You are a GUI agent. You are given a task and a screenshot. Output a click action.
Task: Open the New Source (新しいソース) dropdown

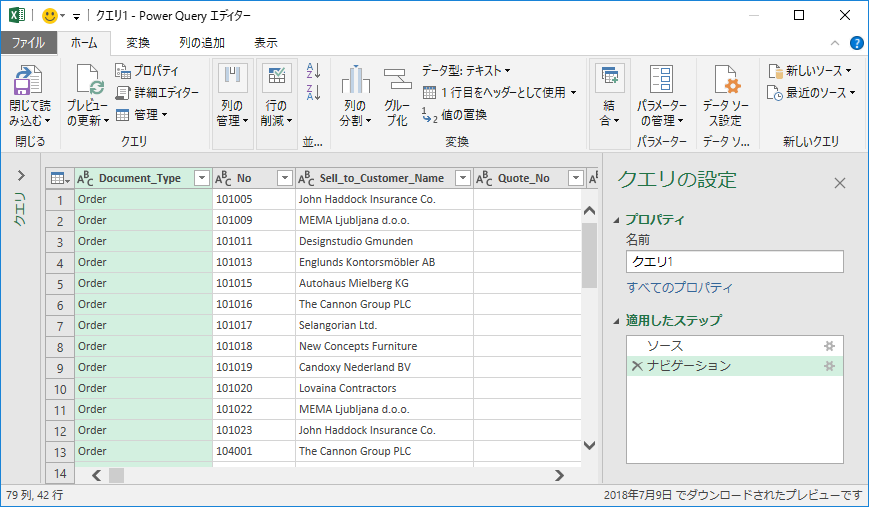pos(810,70)
